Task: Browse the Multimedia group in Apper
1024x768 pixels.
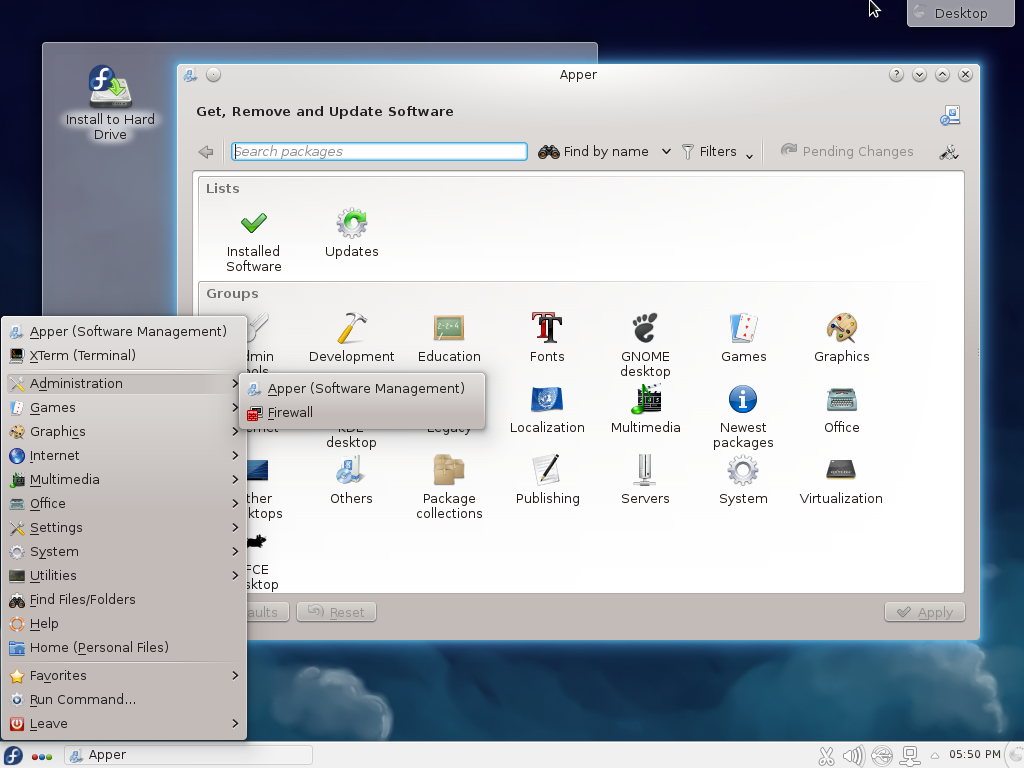Action: tap(645, 409)
